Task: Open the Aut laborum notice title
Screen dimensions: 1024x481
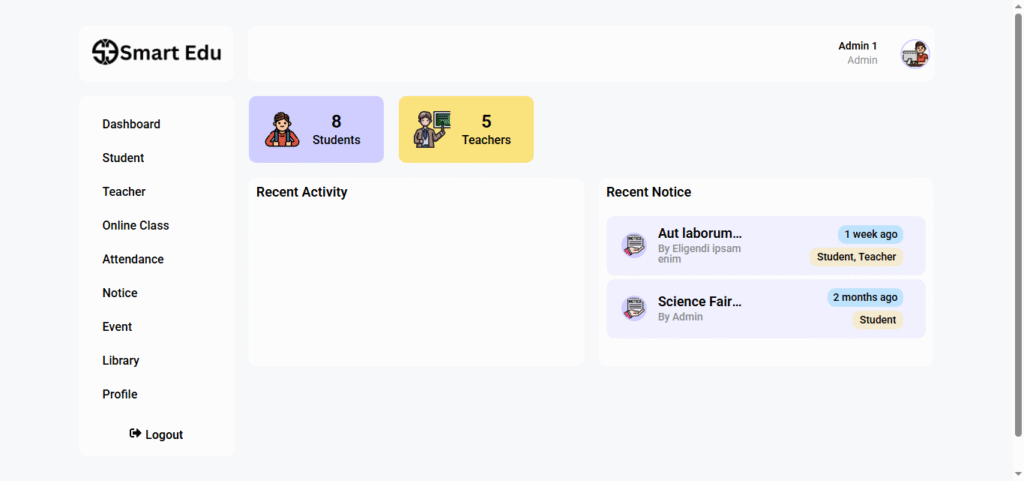Action: tap(700, 233)
